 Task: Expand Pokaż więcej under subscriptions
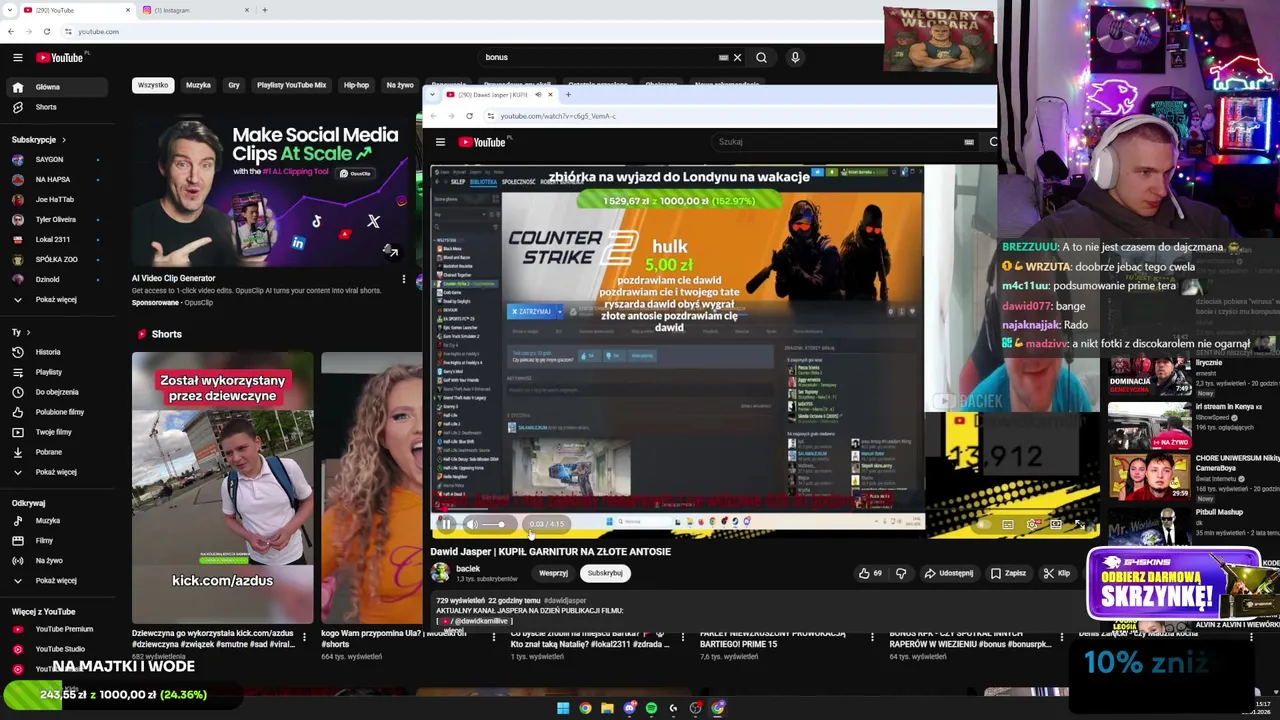55,300
